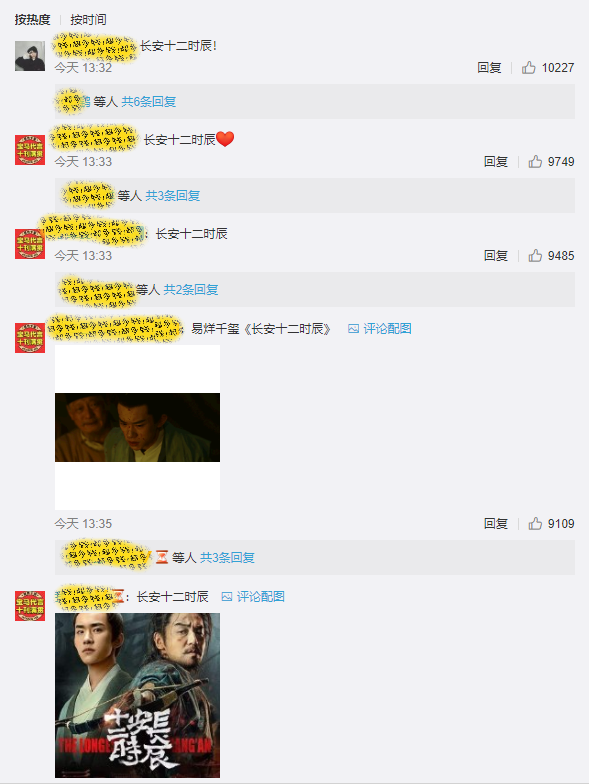
Task: Open the dark film still thumbnail
Action: [138, 428]
